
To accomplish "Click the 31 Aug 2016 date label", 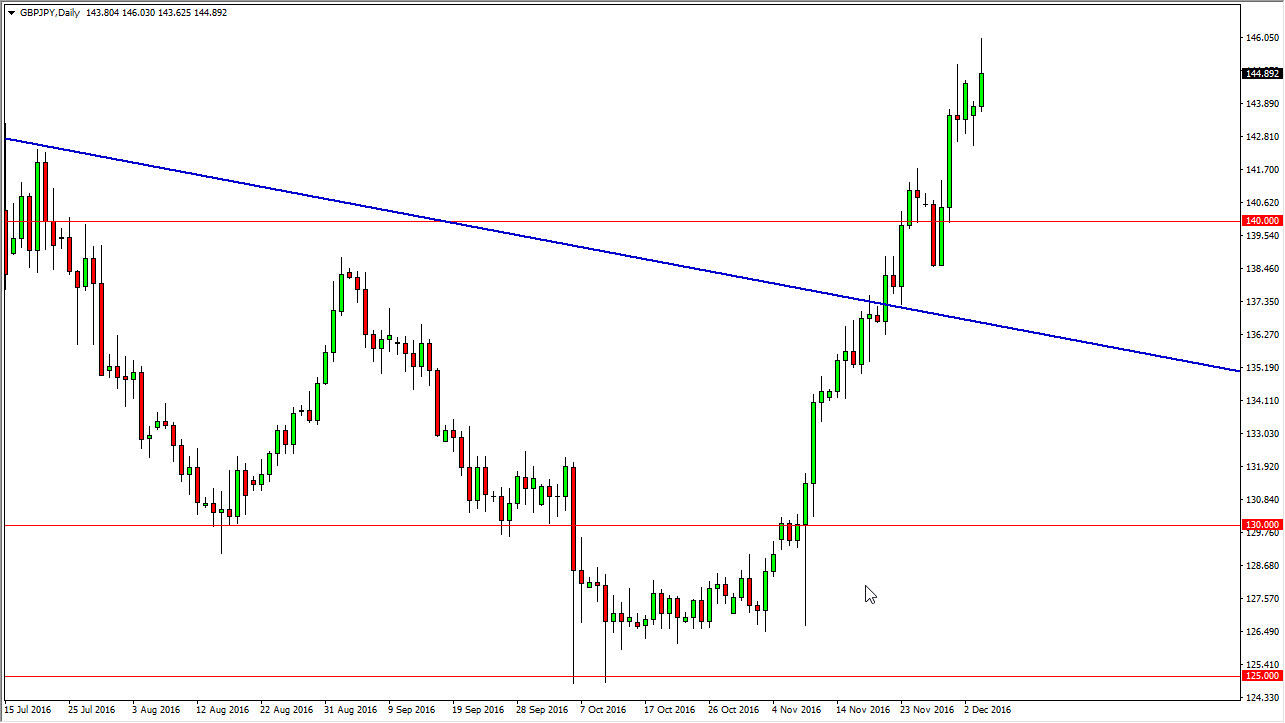I will [x=348, y=710].
